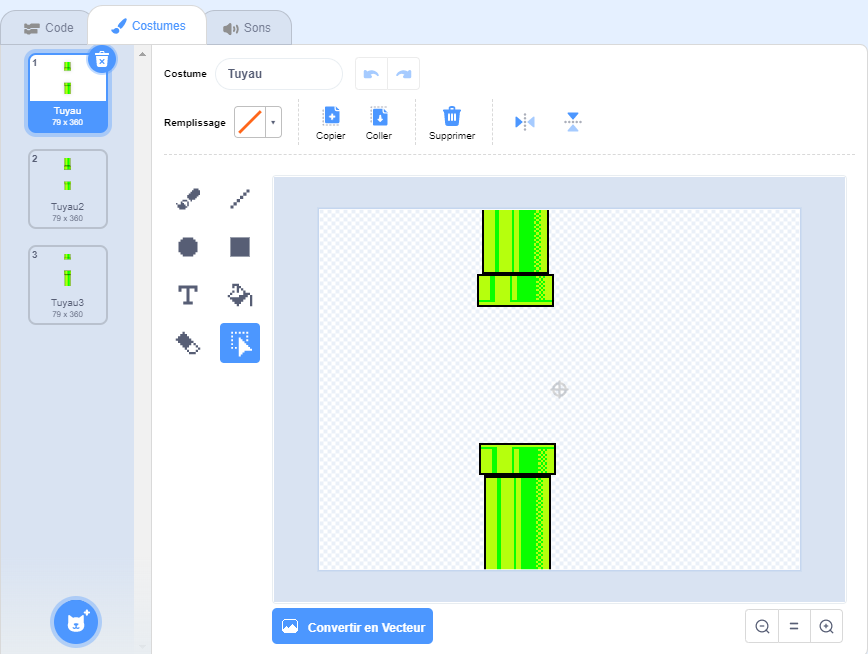Select the Brush tool
868x654 pixels.
tap(188, 199)
